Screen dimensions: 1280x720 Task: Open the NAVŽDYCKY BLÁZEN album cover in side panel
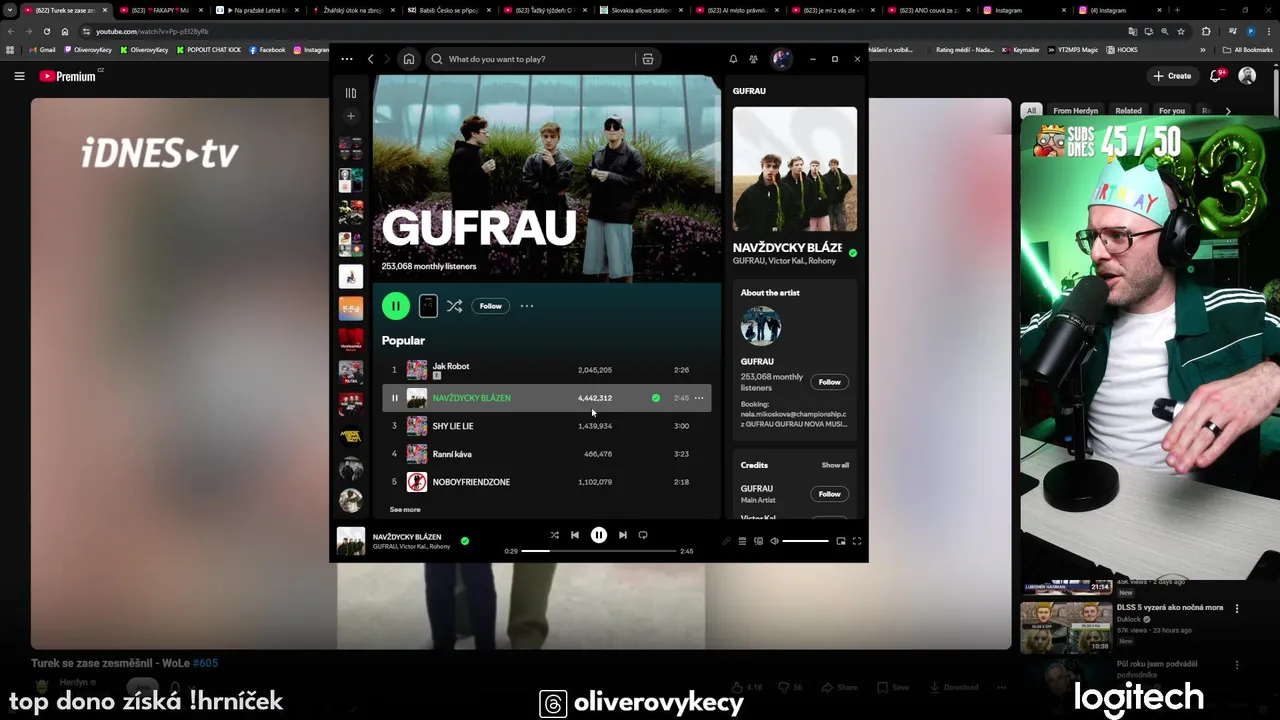click(795, 169)
